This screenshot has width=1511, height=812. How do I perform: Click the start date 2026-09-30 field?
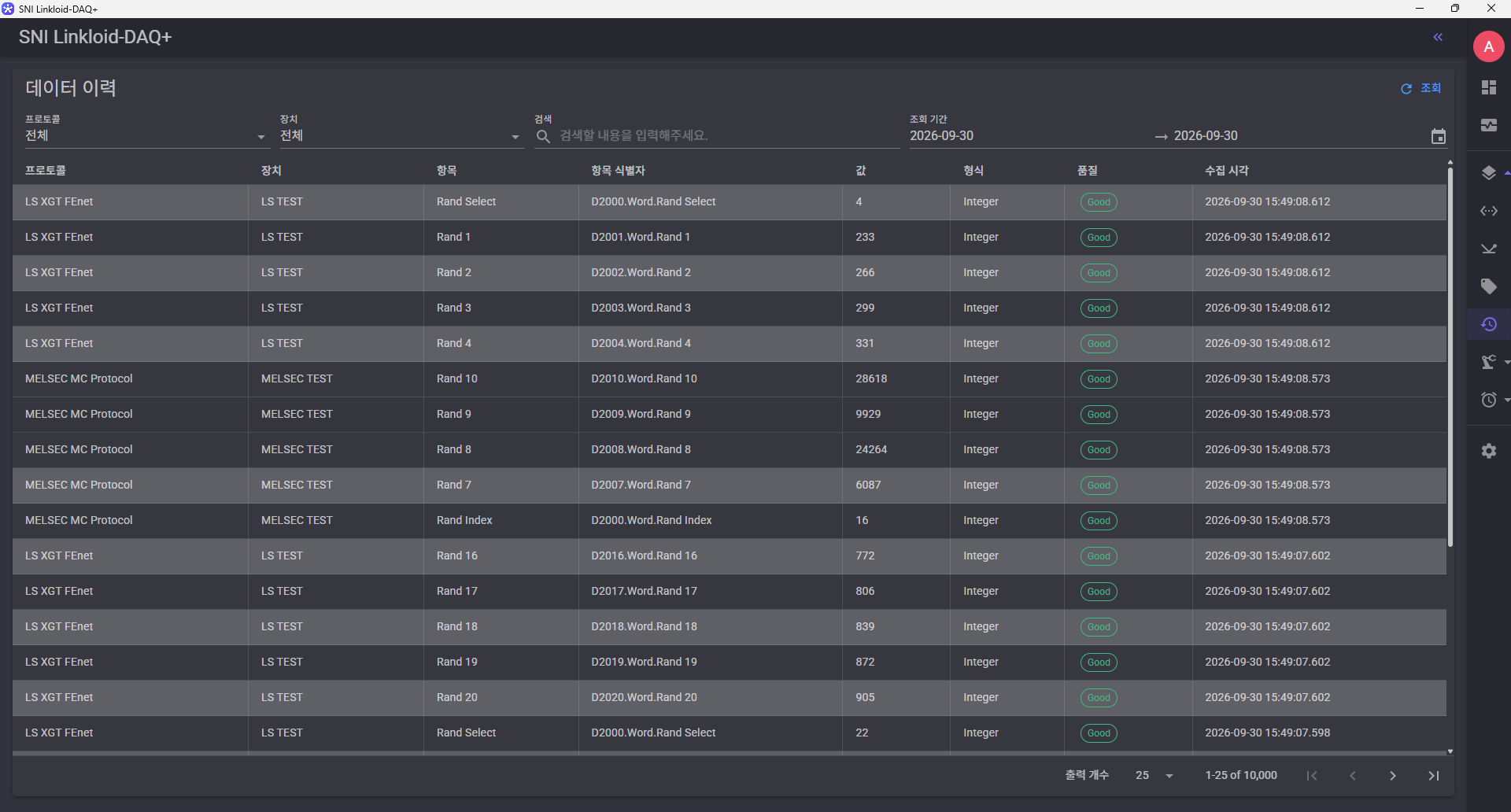(1028, 136)
